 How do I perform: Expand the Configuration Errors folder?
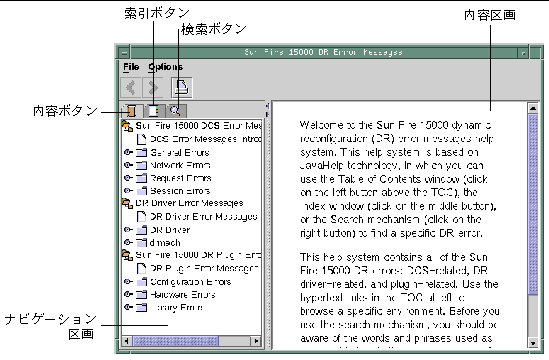(x=128, y=282)
